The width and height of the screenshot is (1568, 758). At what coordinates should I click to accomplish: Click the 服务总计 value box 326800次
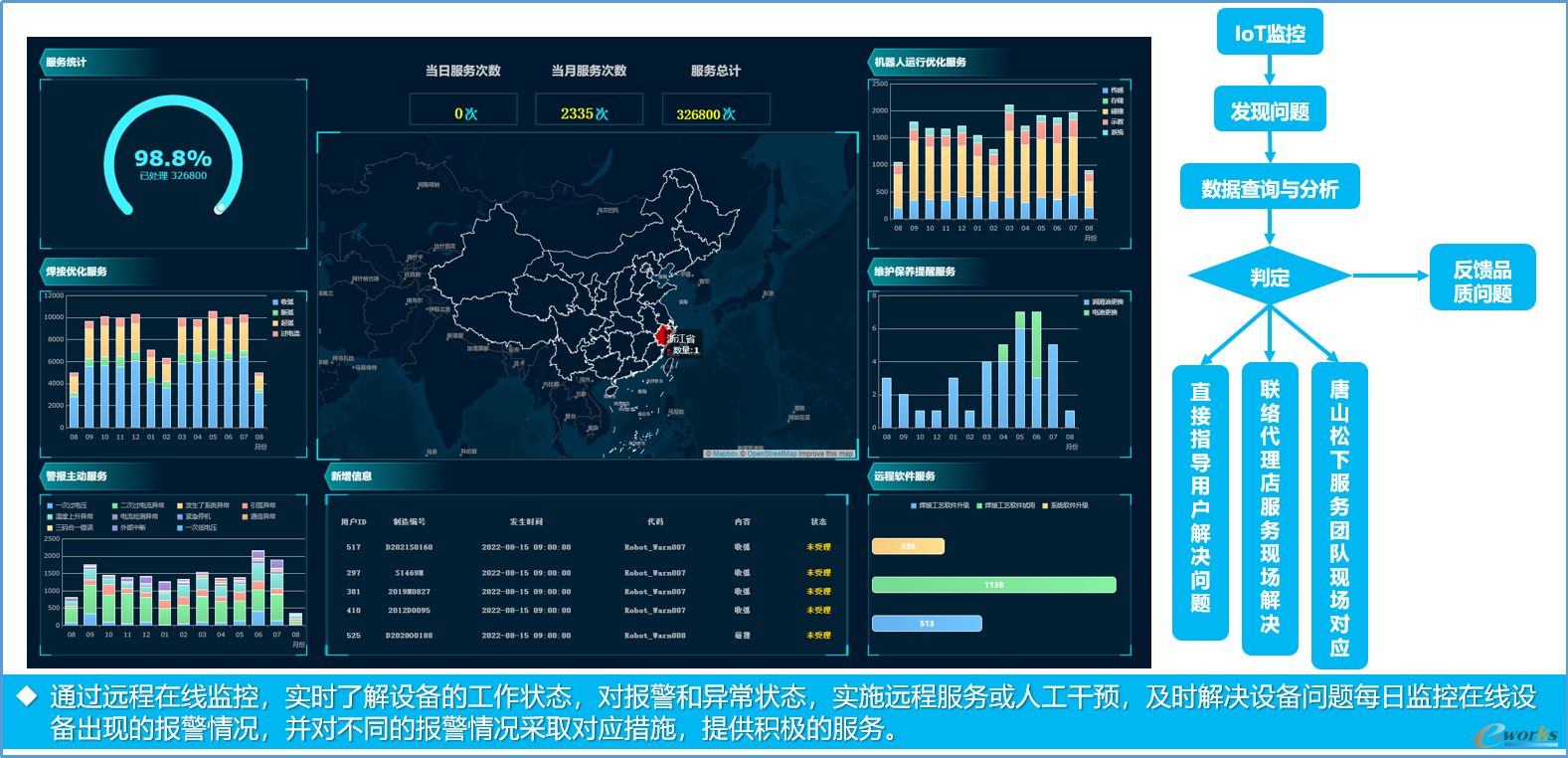[716, 109]
